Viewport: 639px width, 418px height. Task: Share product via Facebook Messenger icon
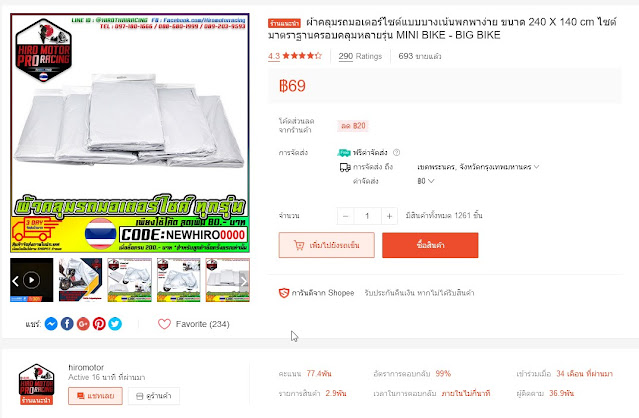pos(51,324)
